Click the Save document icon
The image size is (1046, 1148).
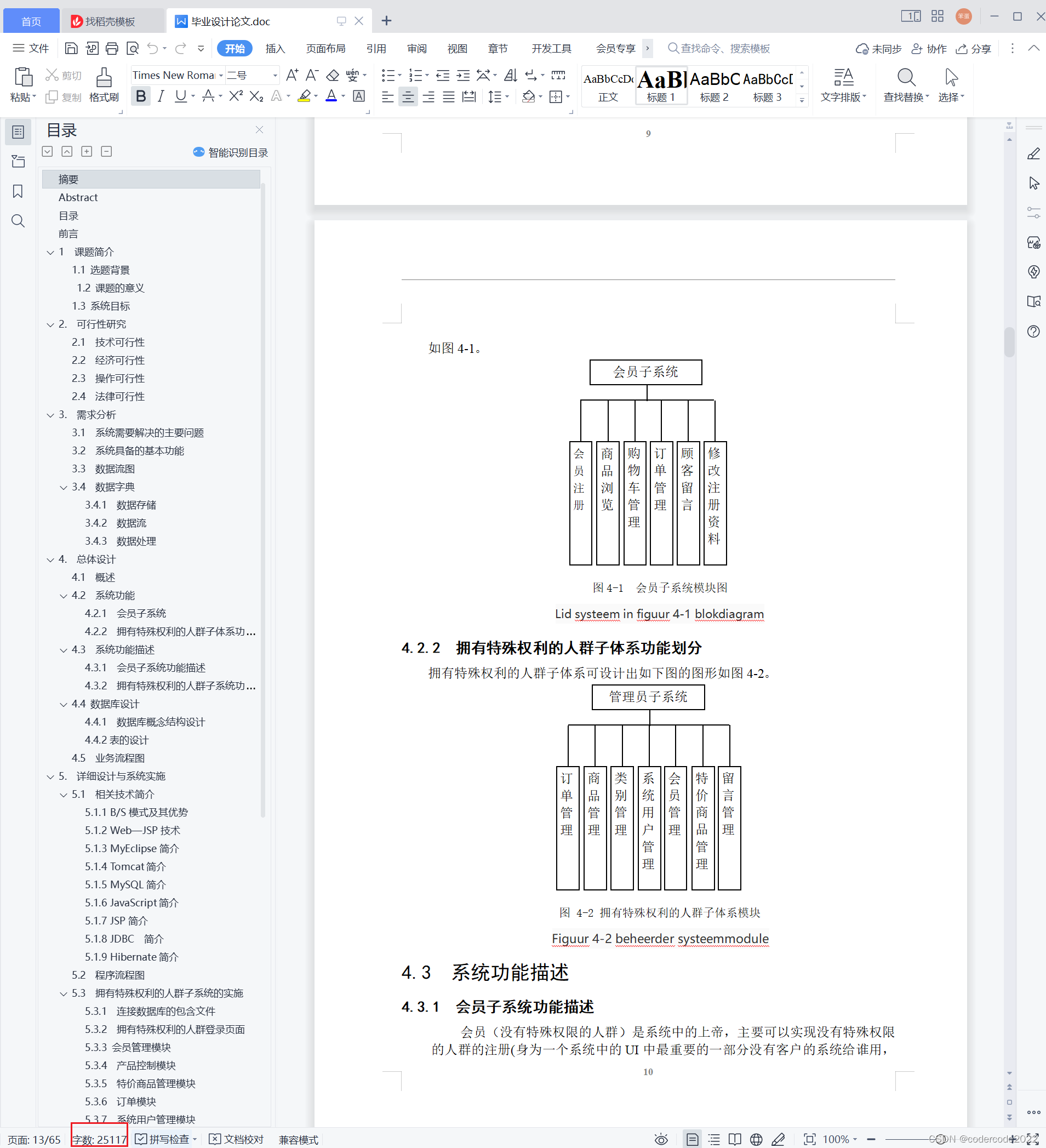[71, 48]
